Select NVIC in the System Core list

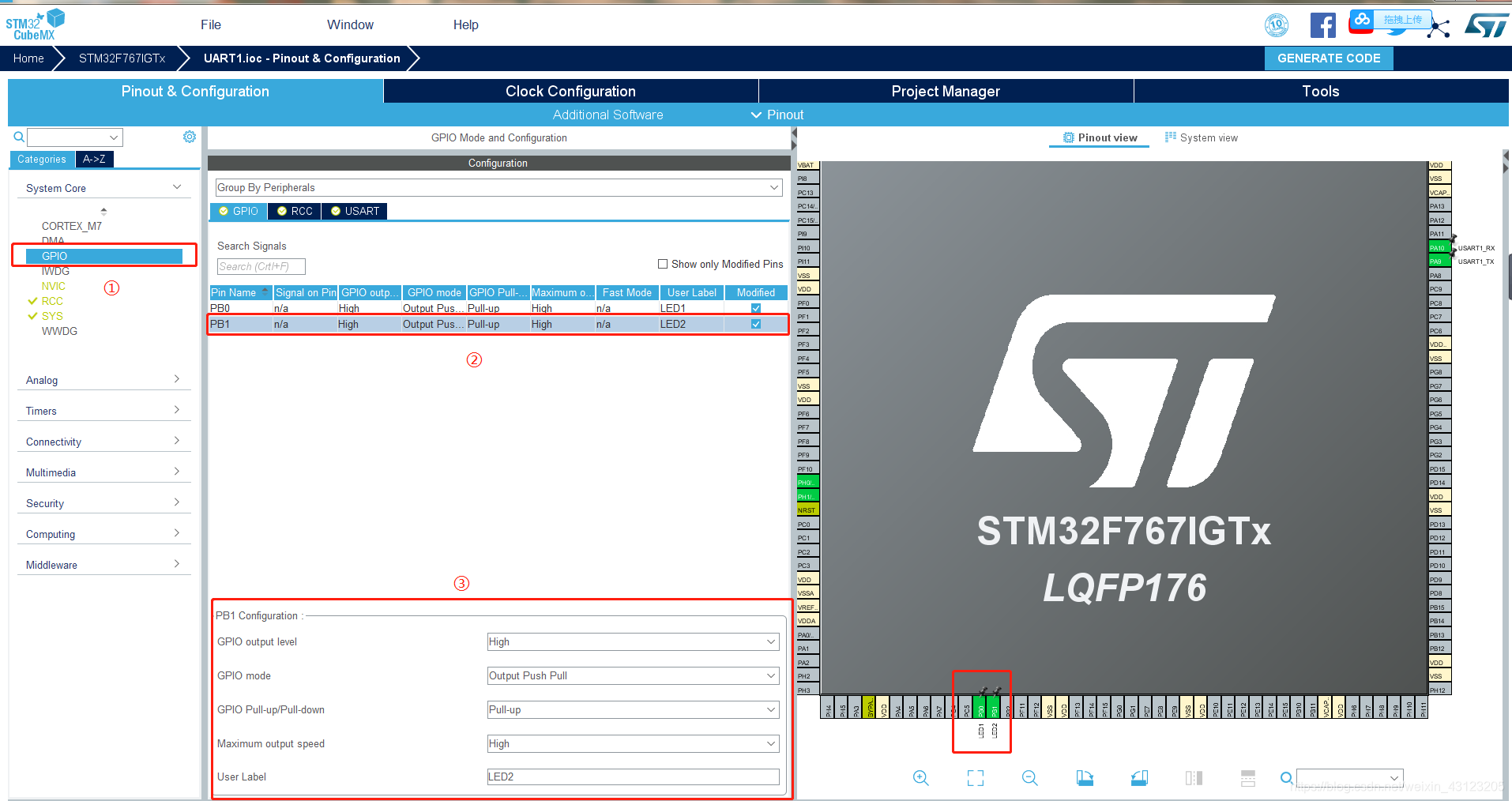pos(54,286)
